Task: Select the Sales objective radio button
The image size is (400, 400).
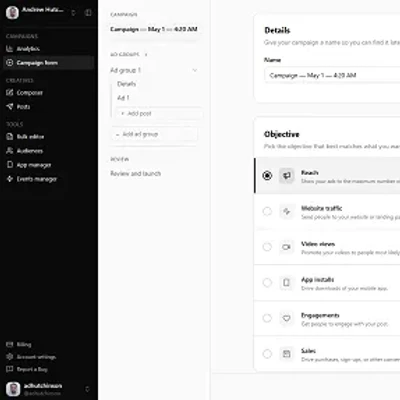Action: click(x=267, y=354)
